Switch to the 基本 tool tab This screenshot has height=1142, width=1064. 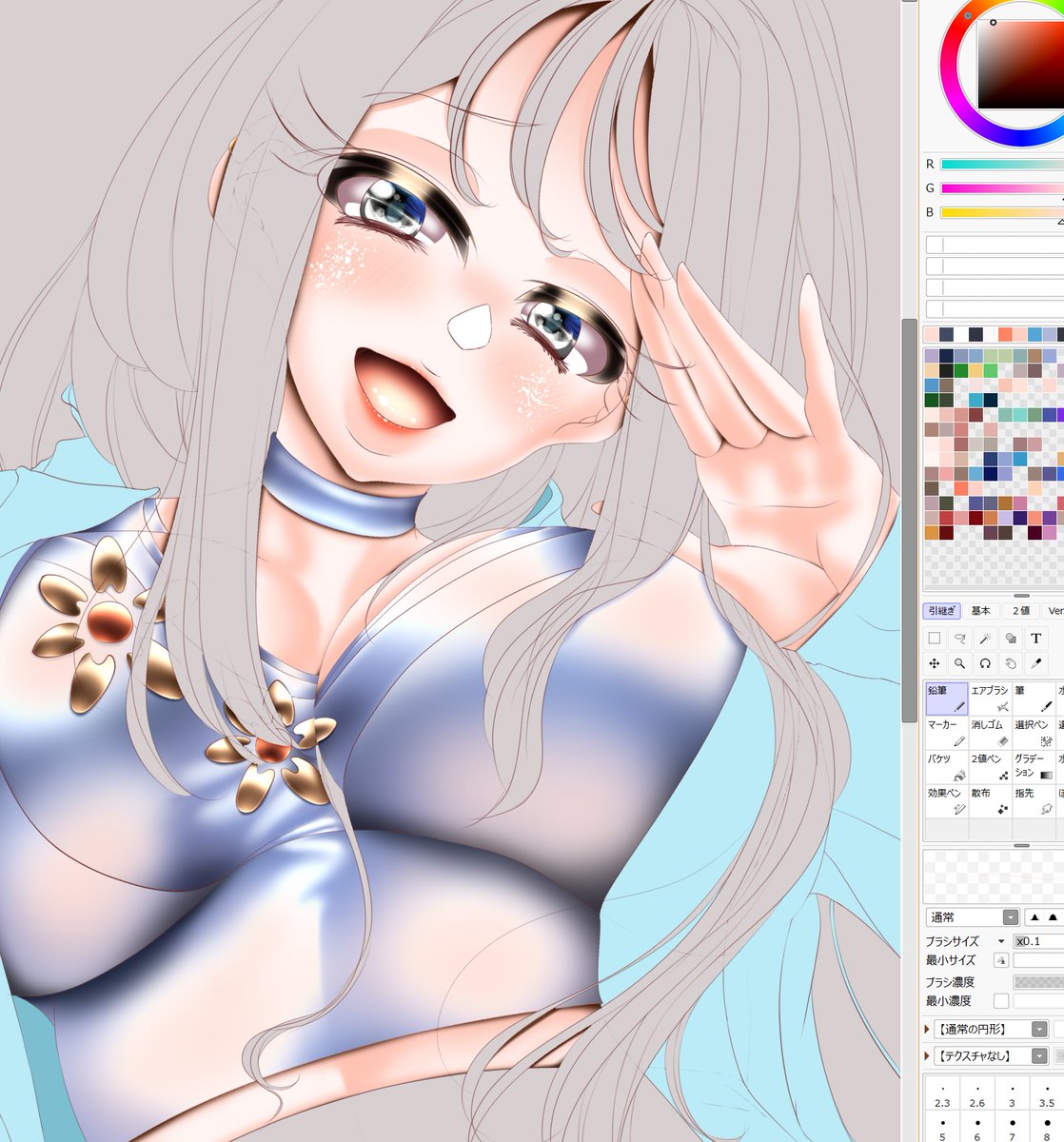tap(981, 611)
